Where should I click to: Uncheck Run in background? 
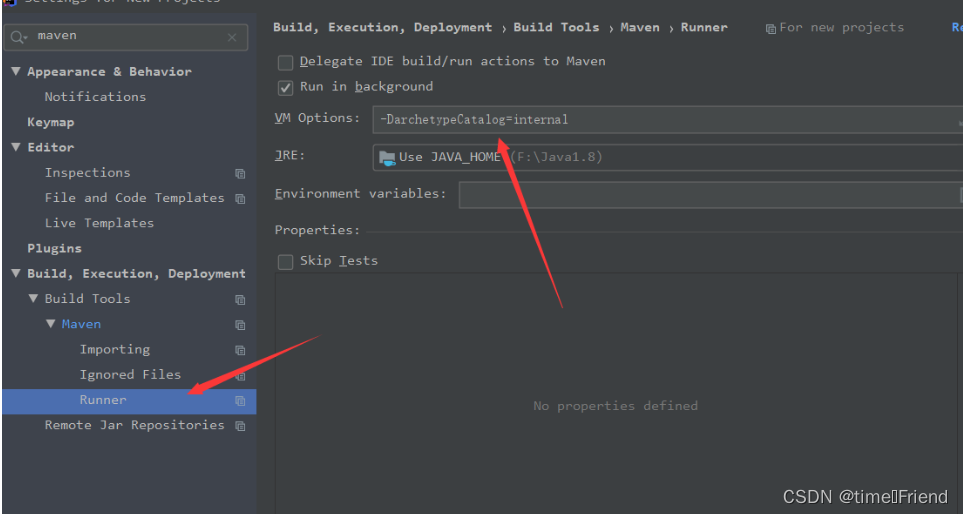[286, 88]
